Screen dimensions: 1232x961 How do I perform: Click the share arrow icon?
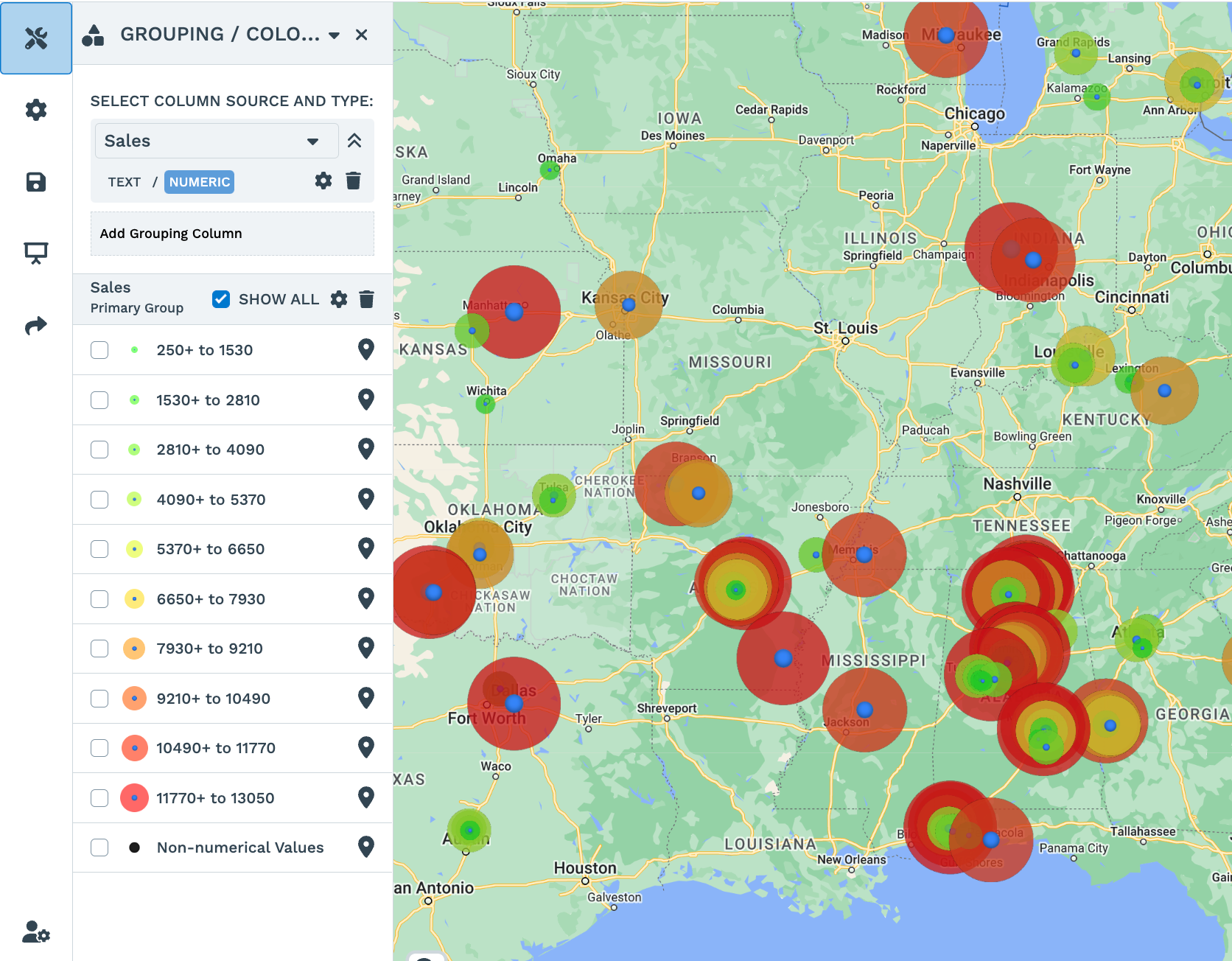point(35,325)
